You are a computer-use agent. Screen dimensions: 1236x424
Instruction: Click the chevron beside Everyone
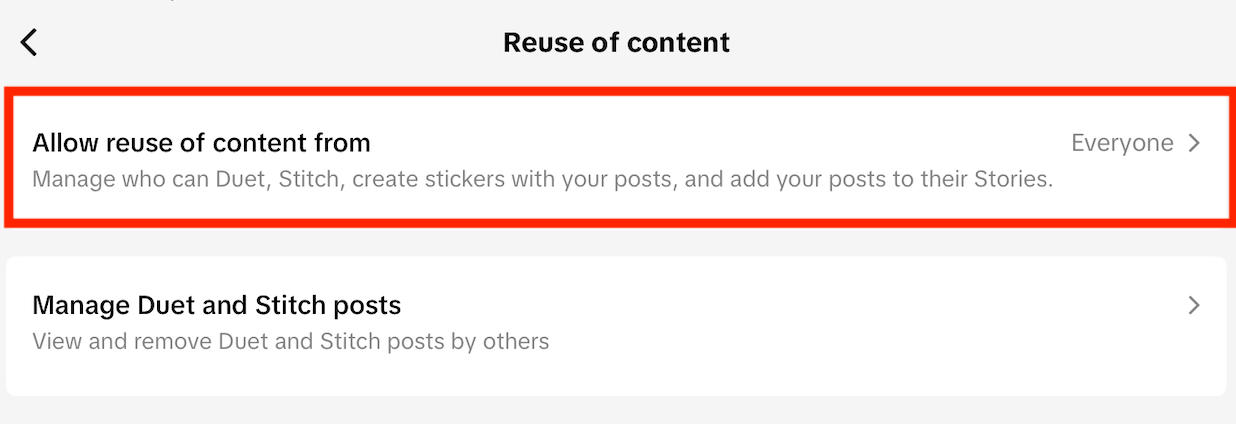tap(1193, 143)
